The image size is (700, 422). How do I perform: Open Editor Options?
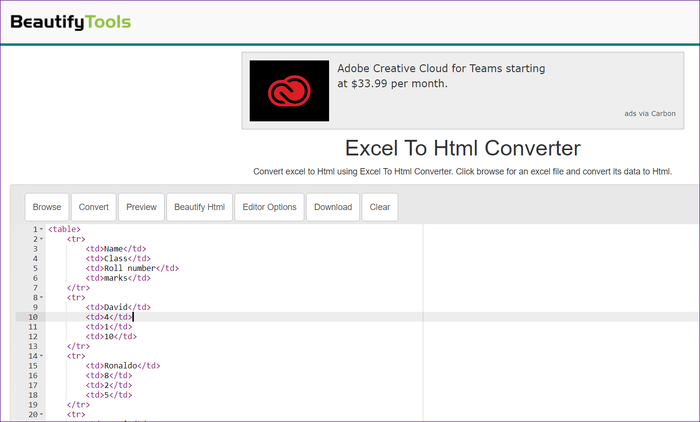tap(270, 207)
